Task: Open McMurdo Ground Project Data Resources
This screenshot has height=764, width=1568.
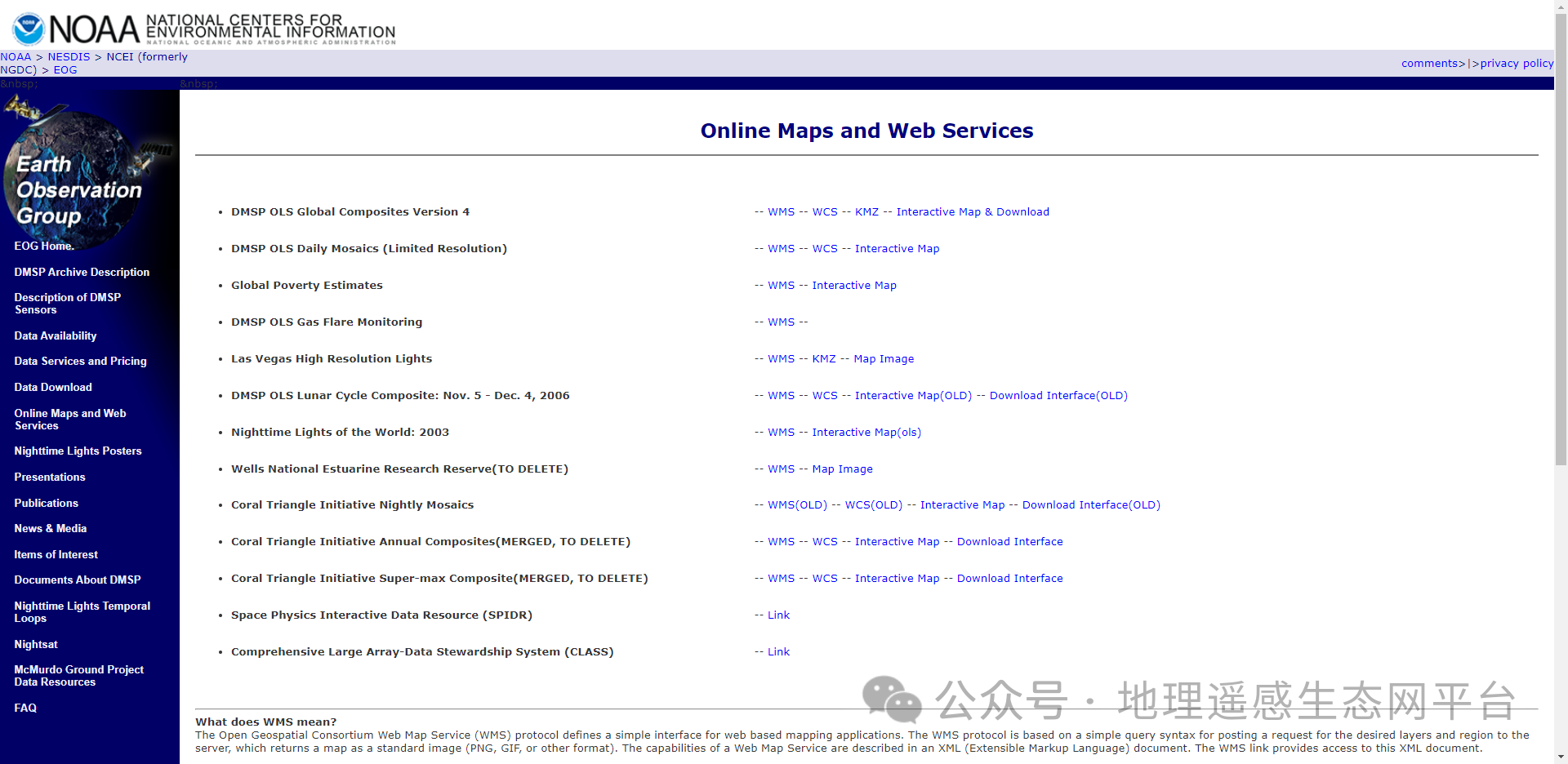Action: click(78, 676)
